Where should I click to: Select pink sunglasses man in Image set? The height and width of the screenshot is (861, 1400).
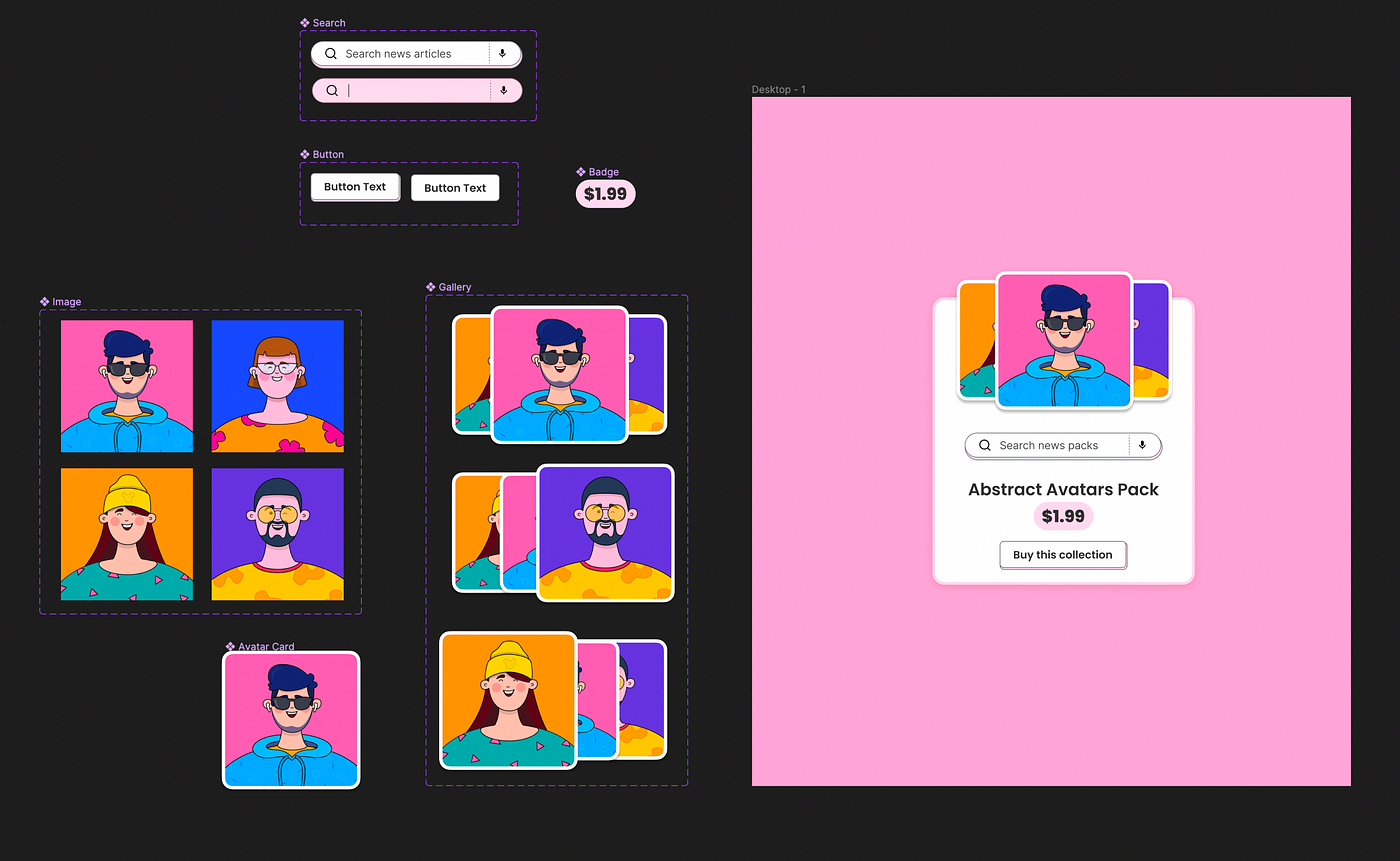(127, 386)
